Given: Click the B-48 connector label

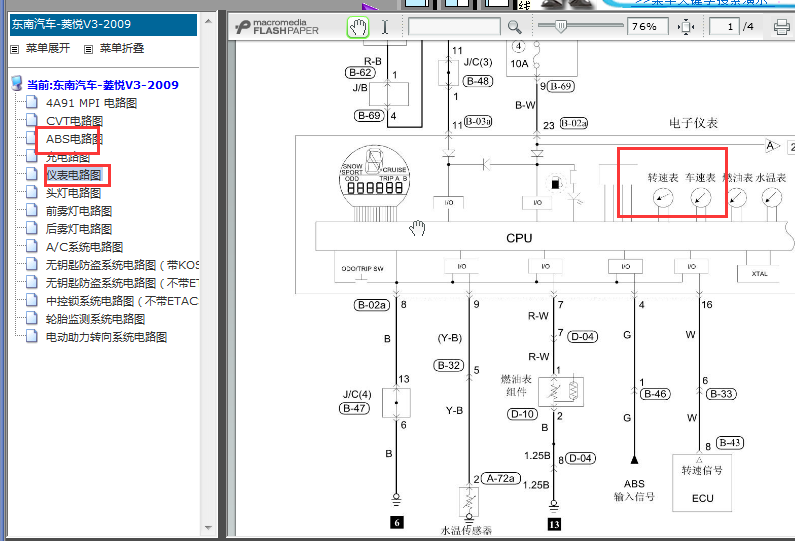Looking at the screenshot, I should tap(478, 81).
